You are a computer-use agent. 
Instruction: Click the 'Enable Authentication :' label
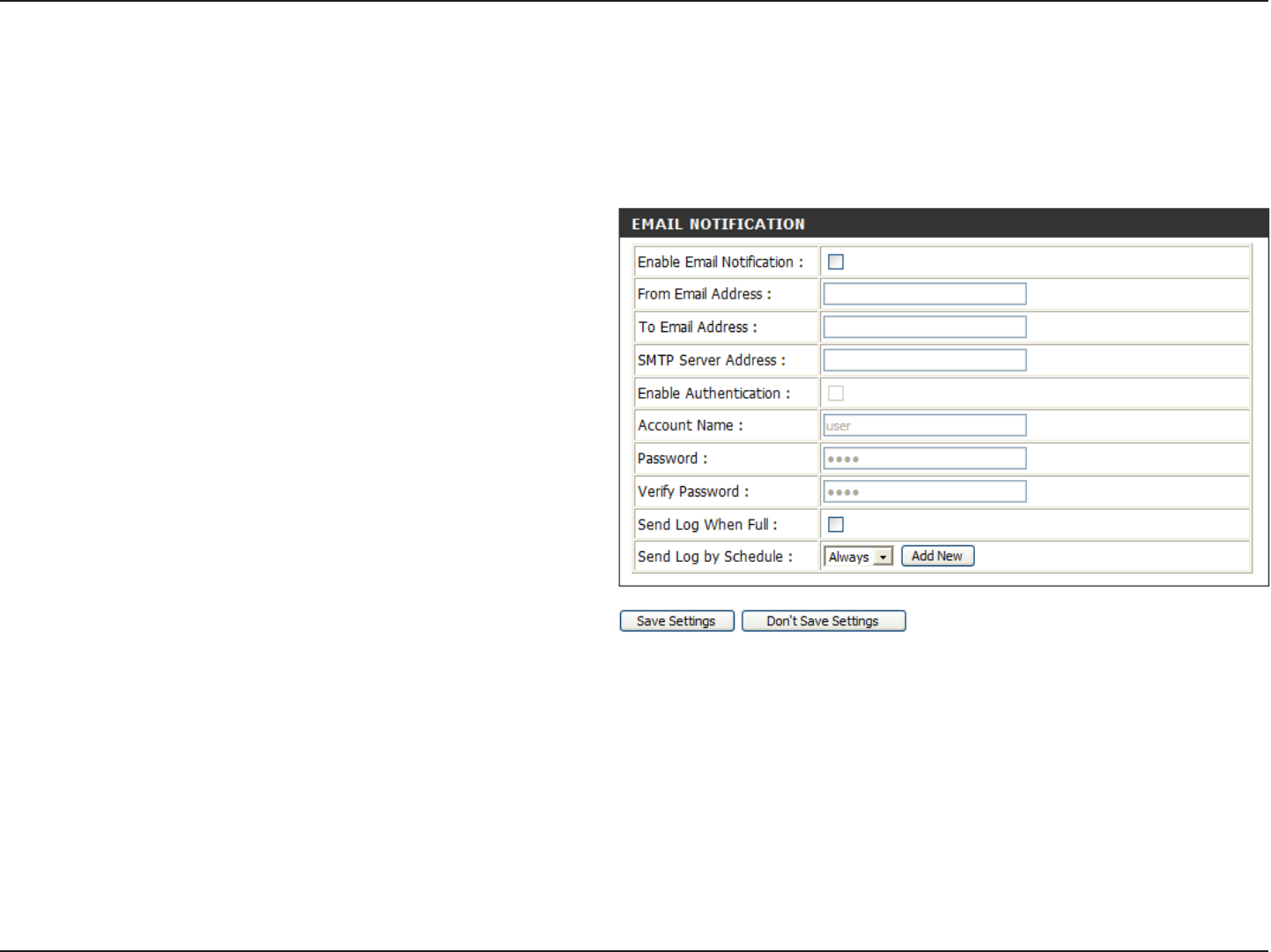pyautogui.click(x=714, y=394)
